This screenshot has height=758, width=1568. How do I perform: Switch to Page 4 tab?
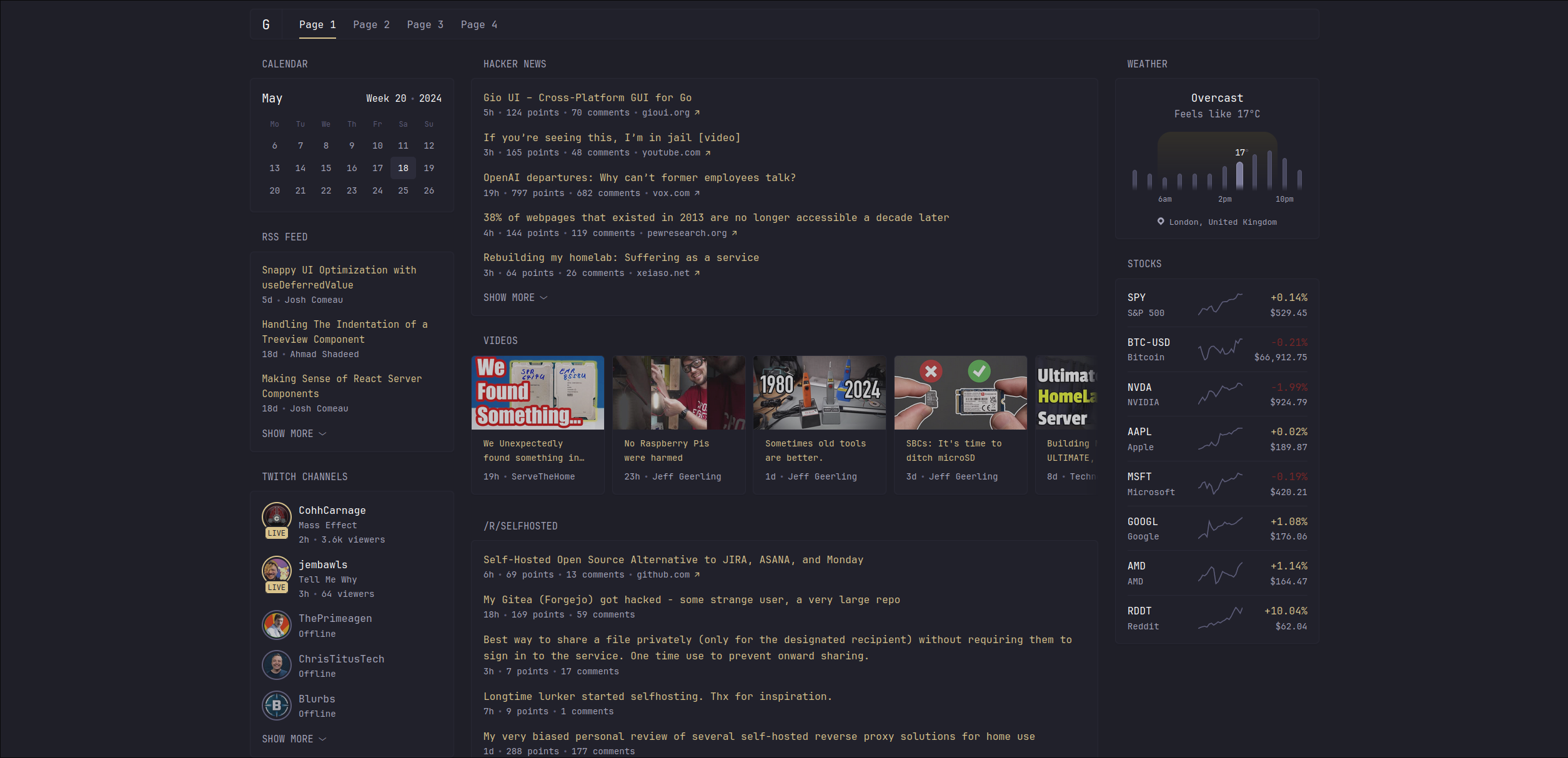(479, 24)
